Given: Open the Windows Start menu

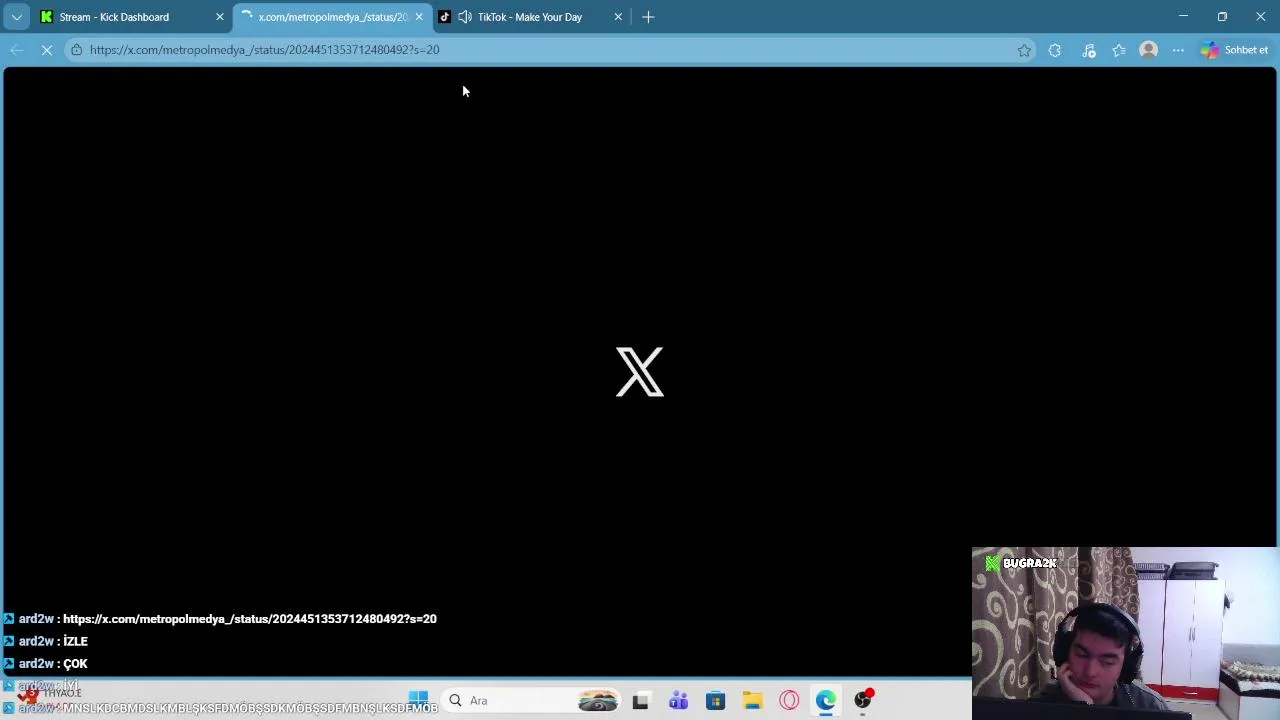Looking at the screenshot, I should (x=418, y=700).
